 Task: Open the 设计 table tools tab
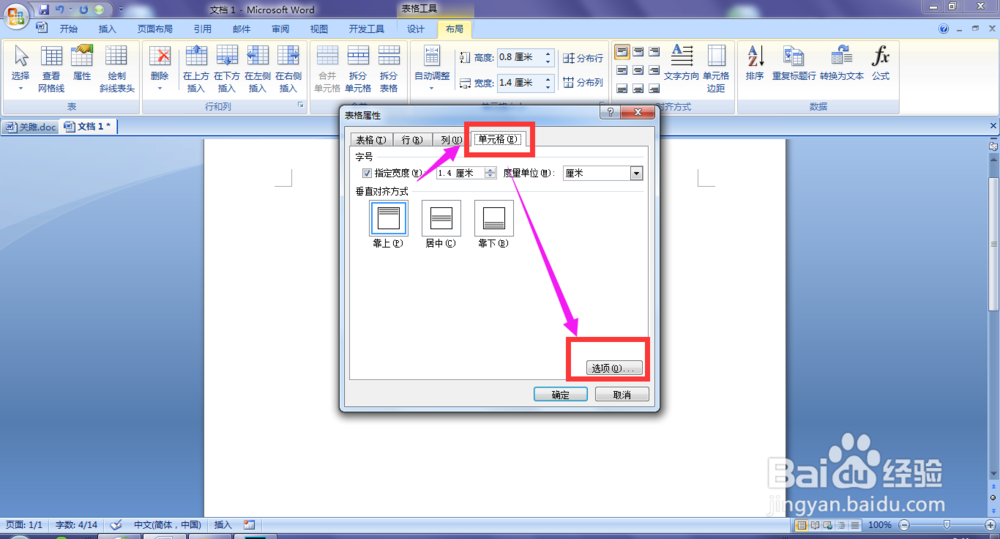pos(415,29)
